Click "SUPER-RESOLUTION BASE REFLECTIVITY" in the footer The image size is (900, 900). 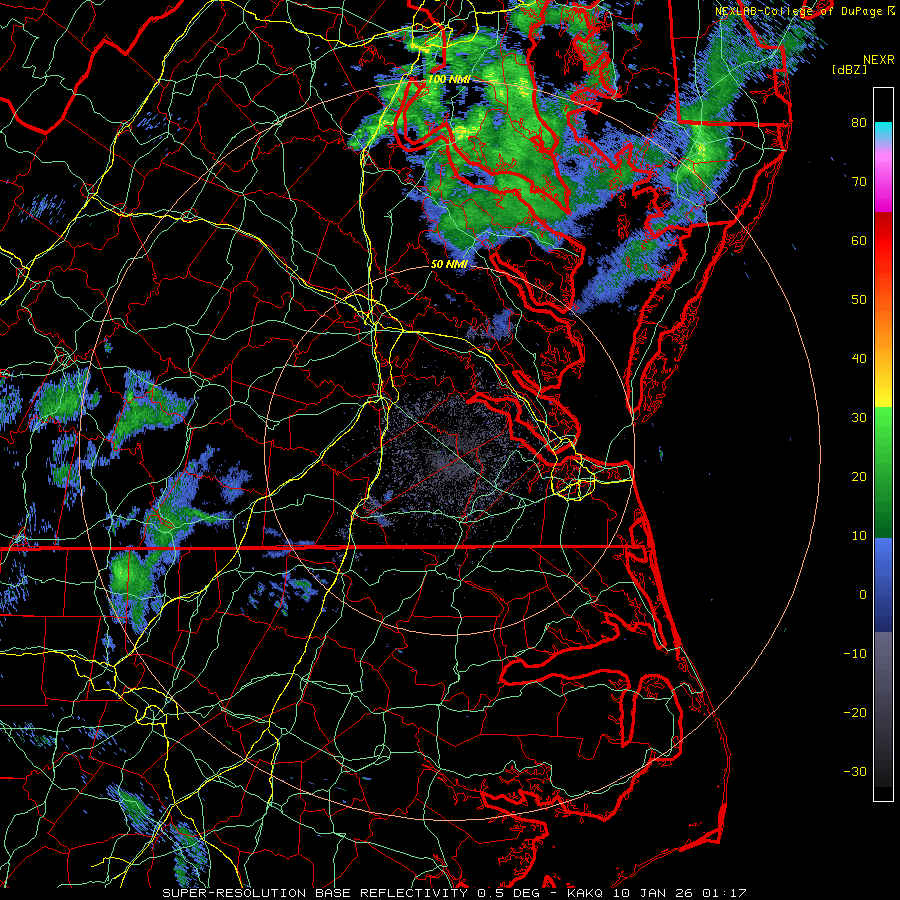point(315,893)
